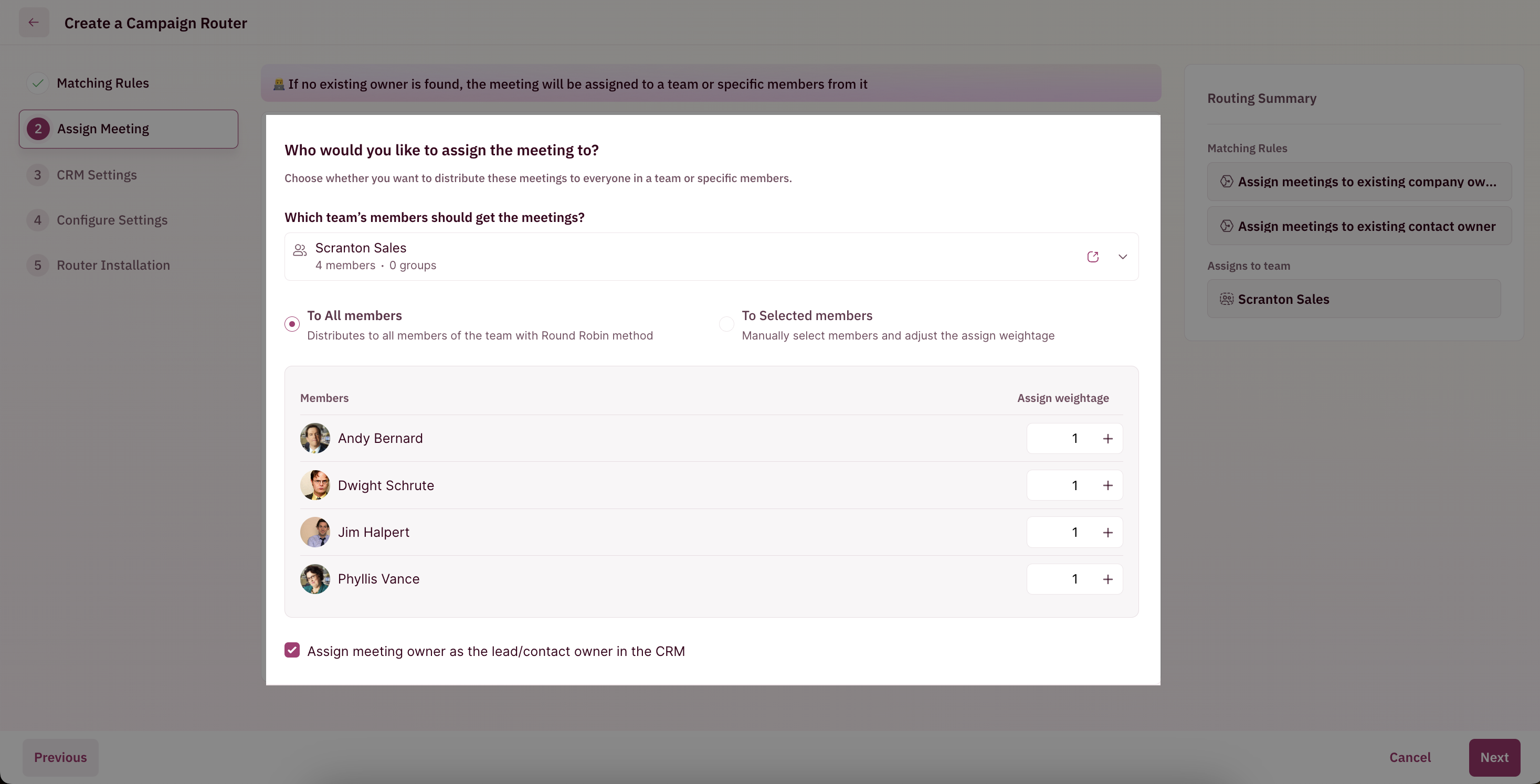Go back using the arrow icon
Screen dimensions: 1540x784
(x=34, y=23)
